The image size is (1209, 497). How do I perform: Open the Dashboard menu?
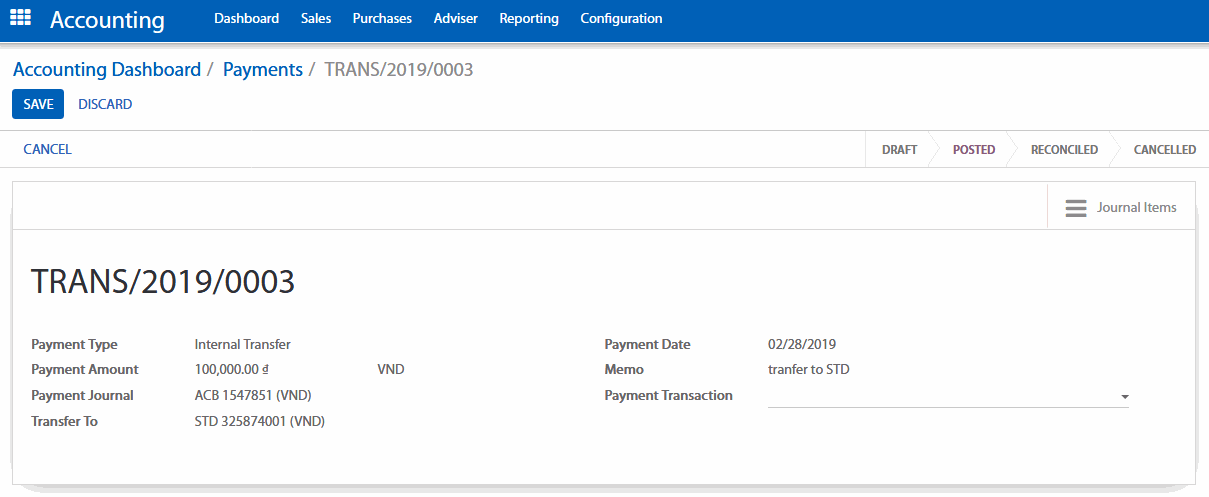(246, 19)
